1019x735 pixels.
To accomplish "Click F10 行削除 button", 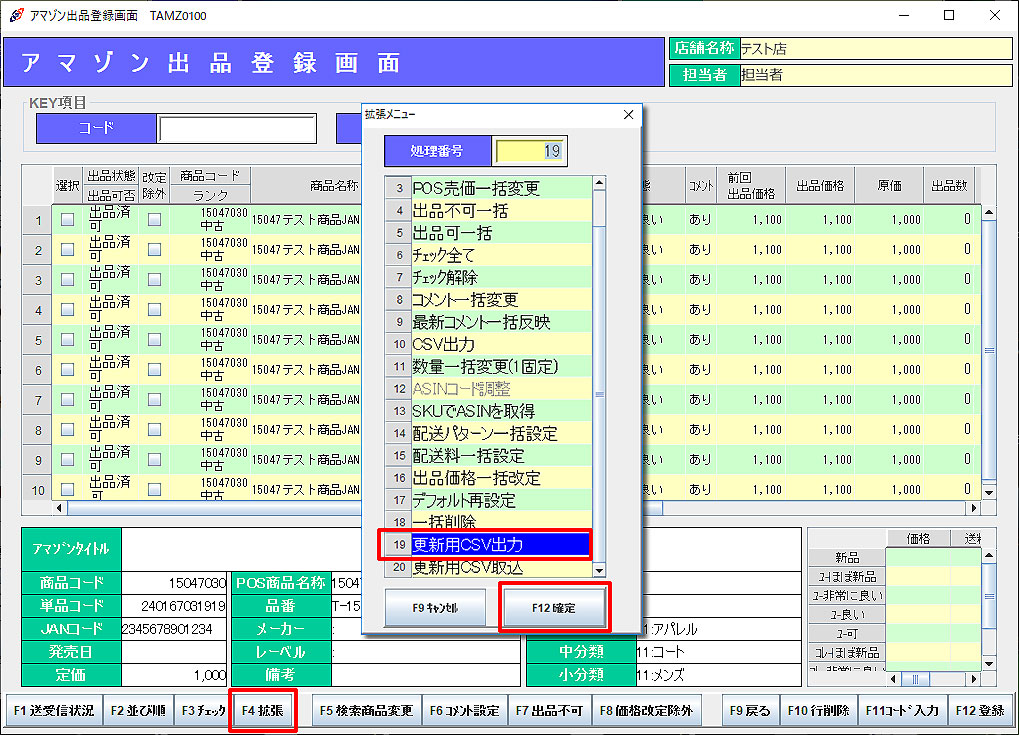I will 818,711.
